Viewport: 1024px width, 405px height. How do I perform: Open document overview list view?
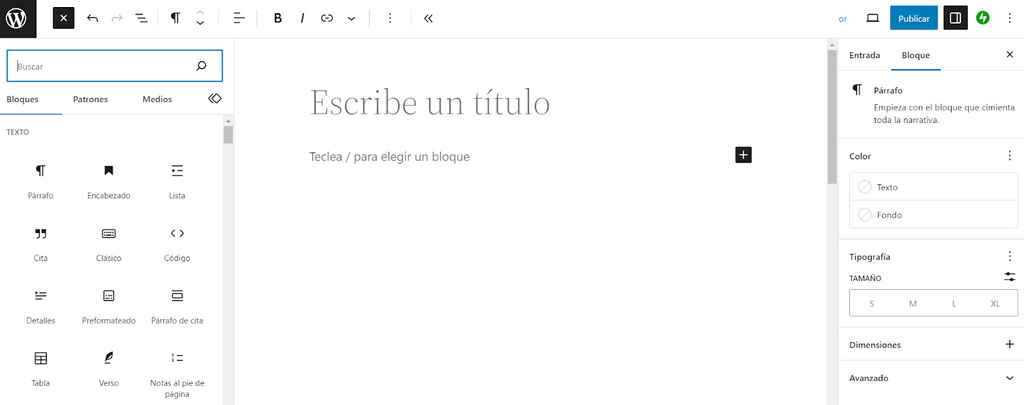[141, 18]
